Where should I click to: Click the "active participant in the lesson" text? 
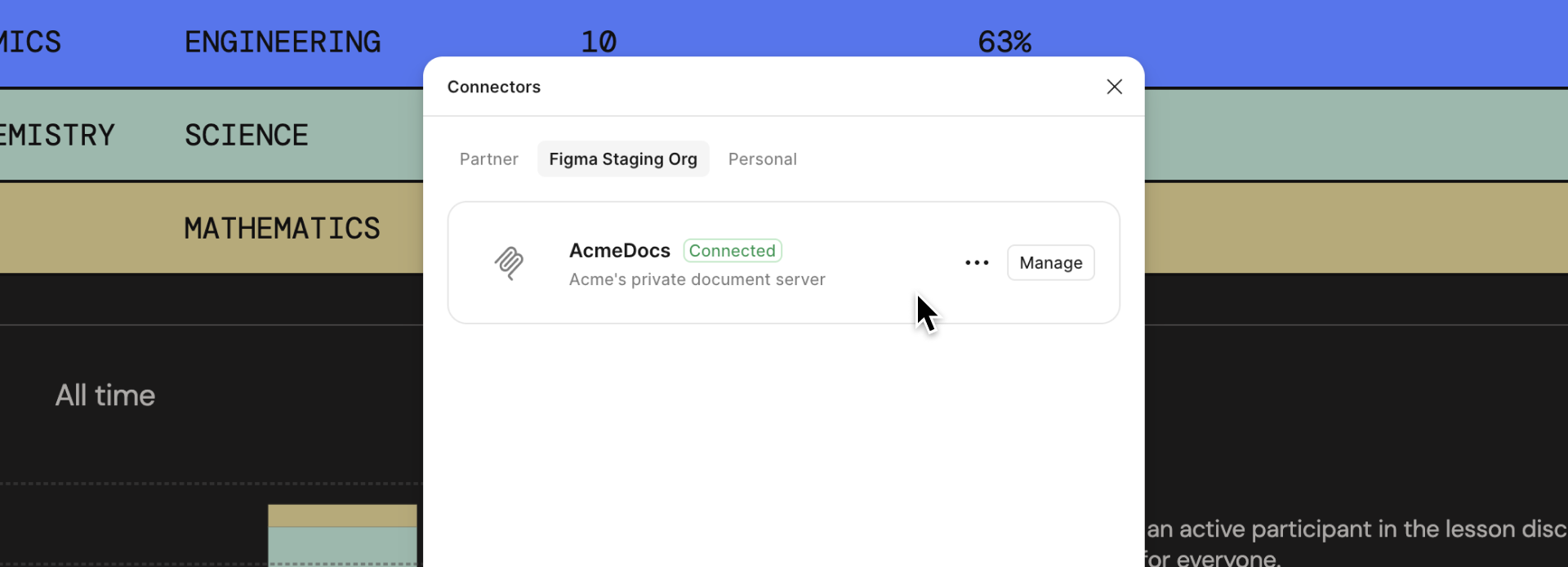click(x=1356, y=529)
